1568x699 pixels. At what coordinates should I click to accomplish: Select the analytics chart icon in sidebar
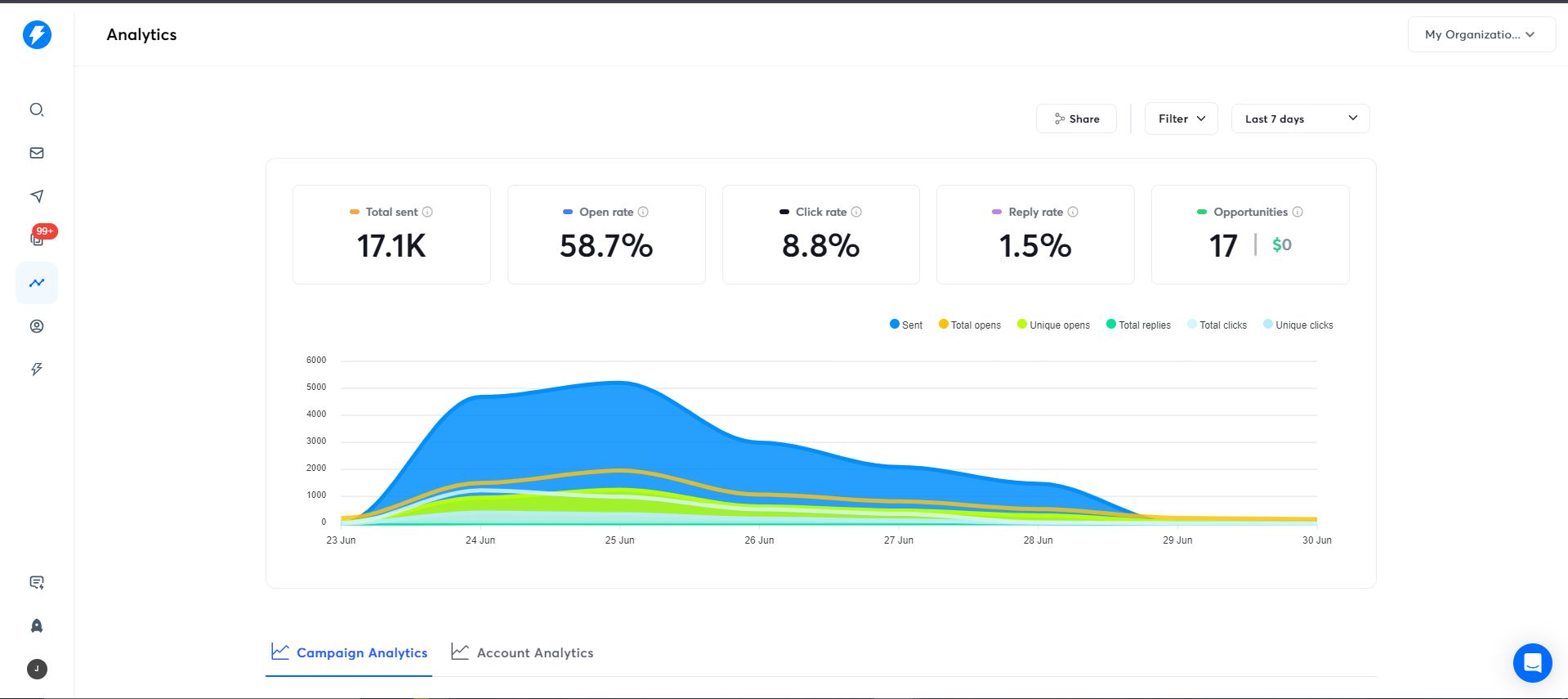tap(37, 283)
